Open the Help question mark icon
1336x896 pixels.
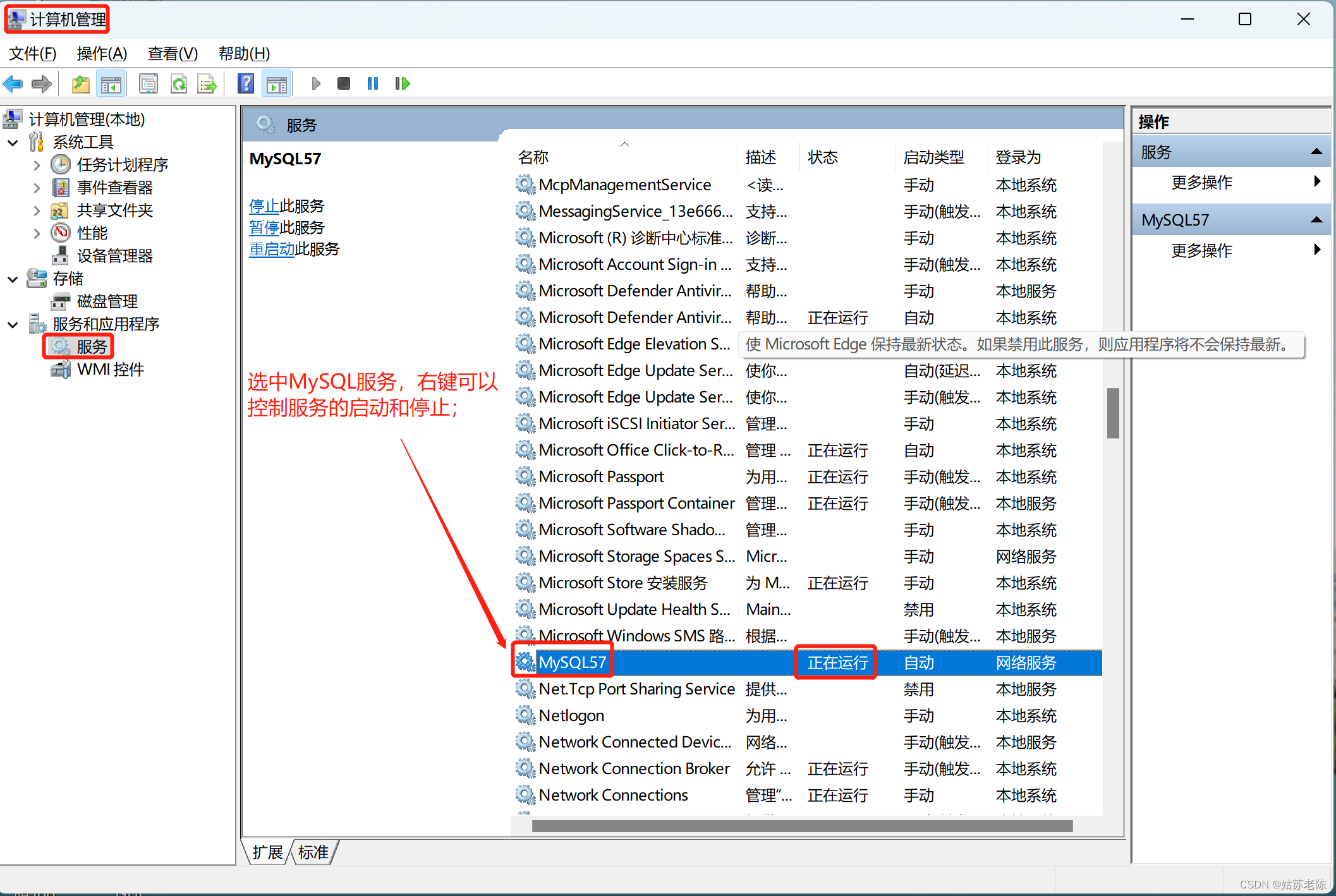[246, 83]
